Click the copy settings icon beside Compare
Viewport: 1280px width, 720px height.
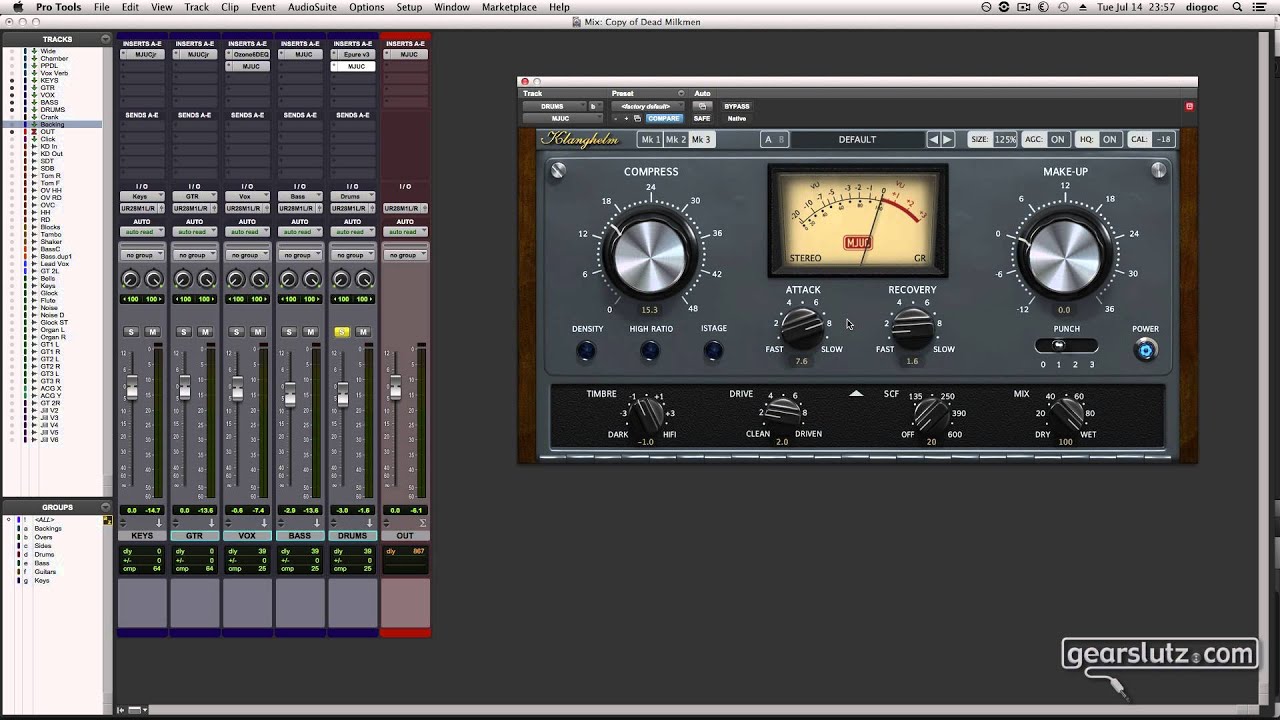[637, 118]
